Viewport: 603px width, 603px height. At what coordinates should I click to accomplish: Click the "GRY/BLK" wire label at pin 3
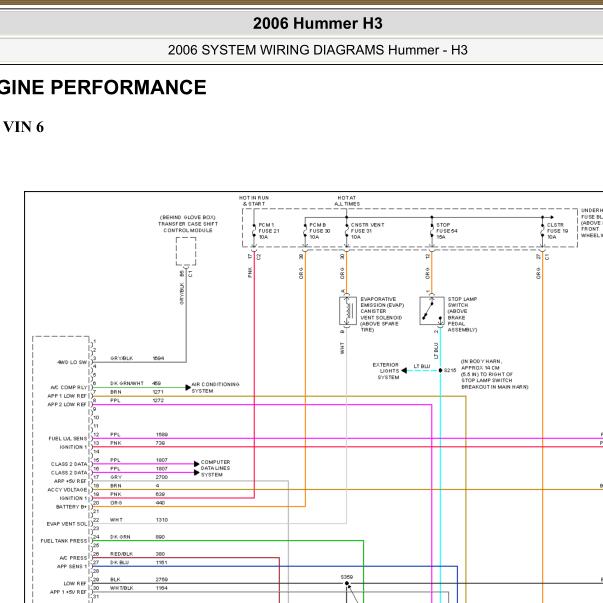click(122, 358)
